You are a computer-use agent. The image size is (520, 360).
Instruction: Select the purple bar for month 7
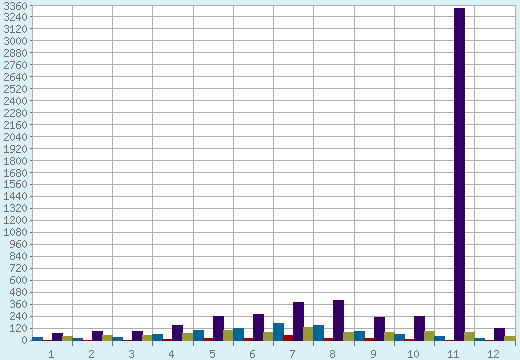(x=298, y=321)
